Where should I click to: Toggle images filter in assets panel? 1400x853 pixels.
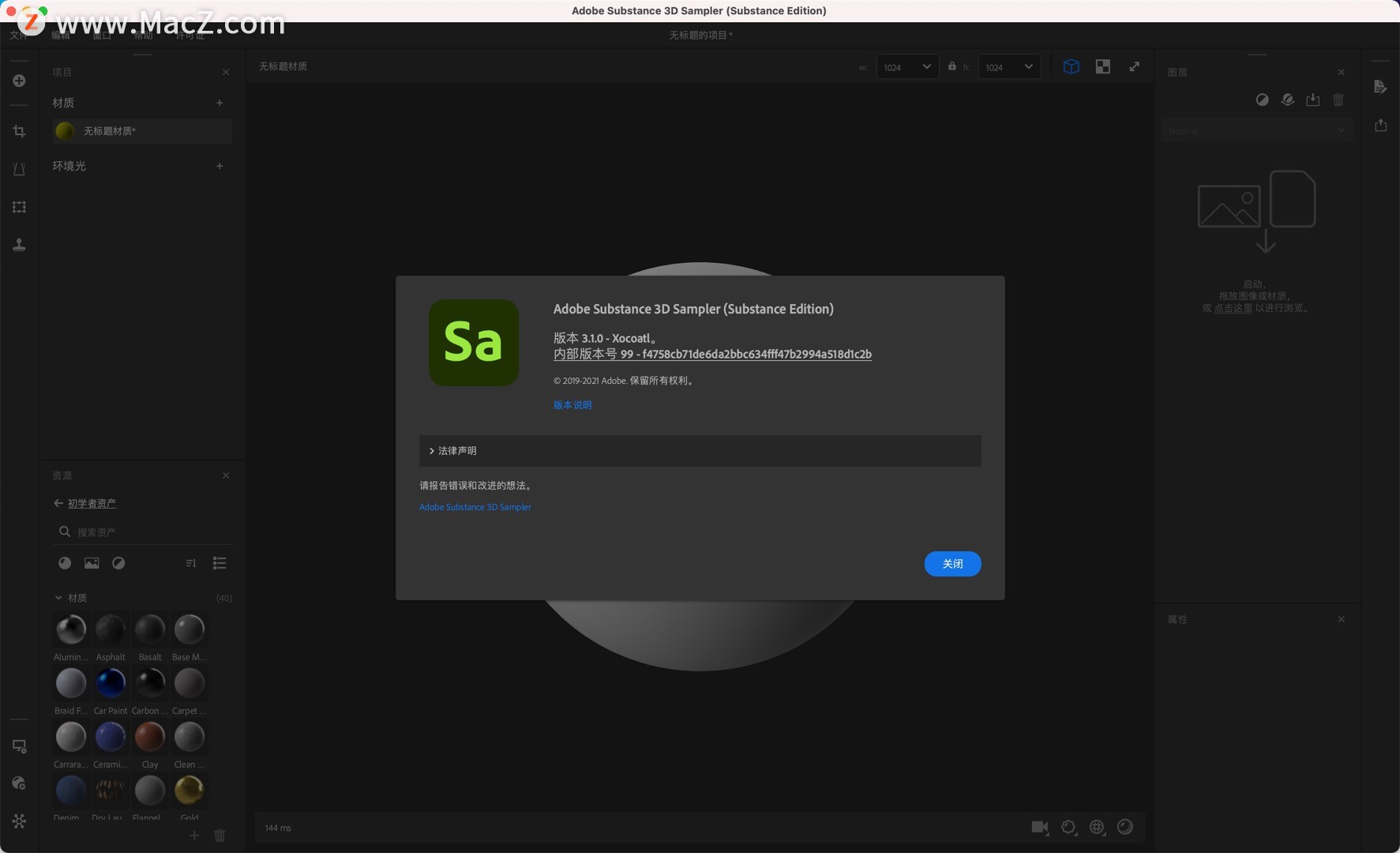click(92, 563)
